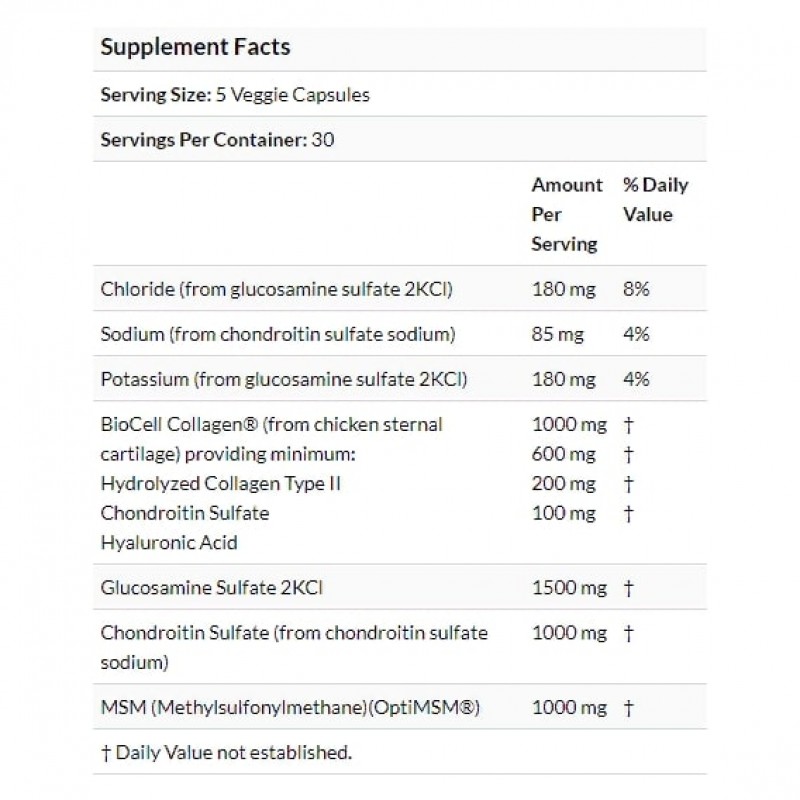Click the 180 mg amount for Potassium
The height and width of the screenshot is (800, 800).
point(564,379)
